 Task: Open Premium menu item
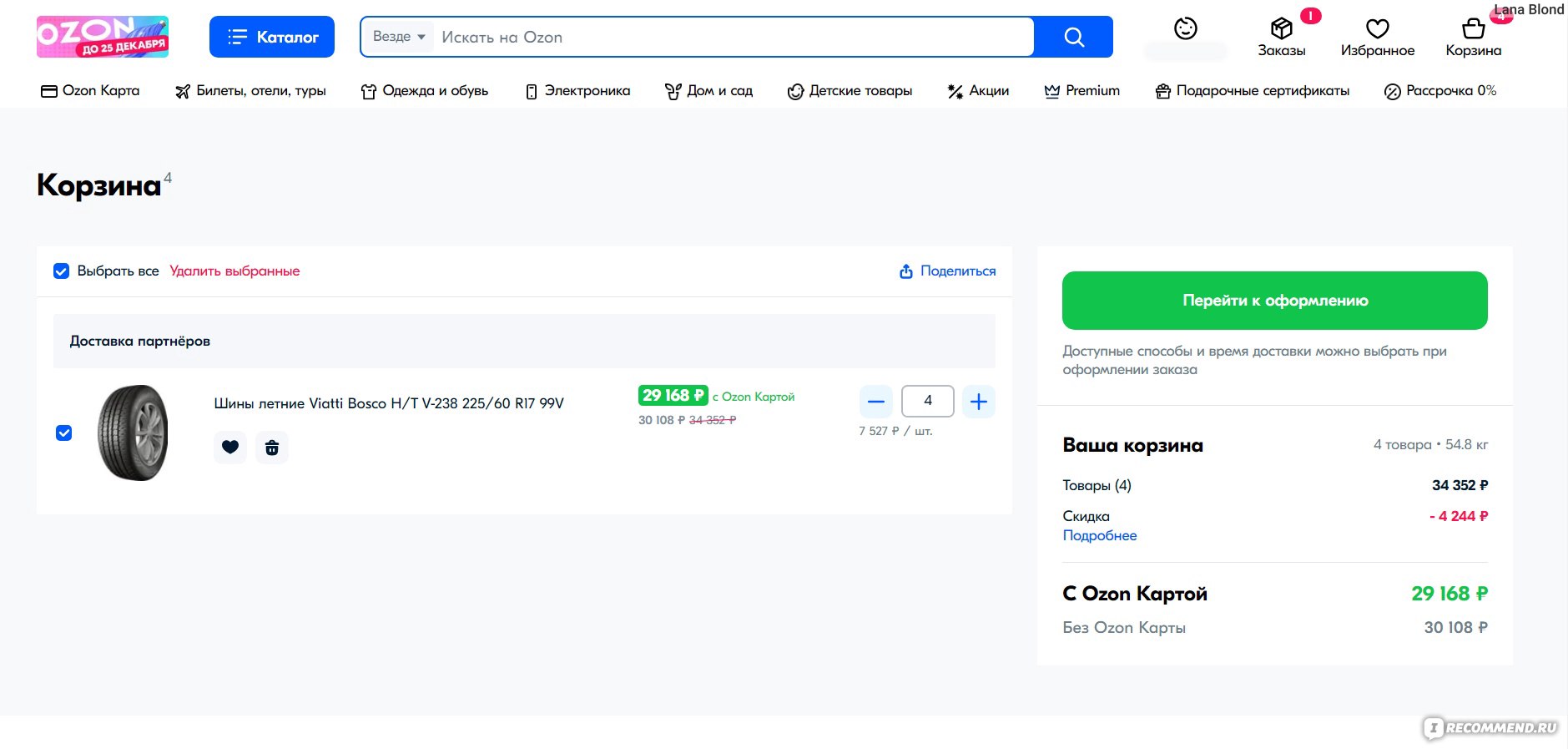coord(1081,90)
